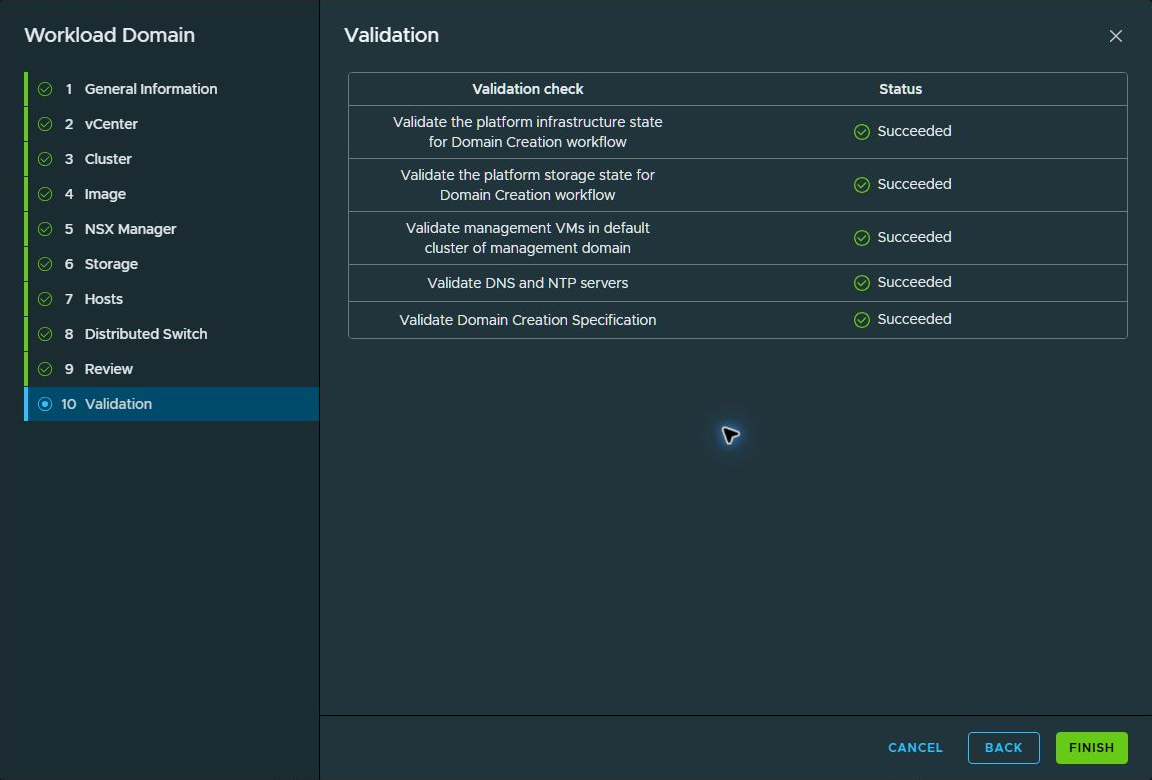Click 'Validate DNS and NTP servers' text
The width and height of the screenshot is (1152, 780).
pyautogui.click(x=528, y=283)
